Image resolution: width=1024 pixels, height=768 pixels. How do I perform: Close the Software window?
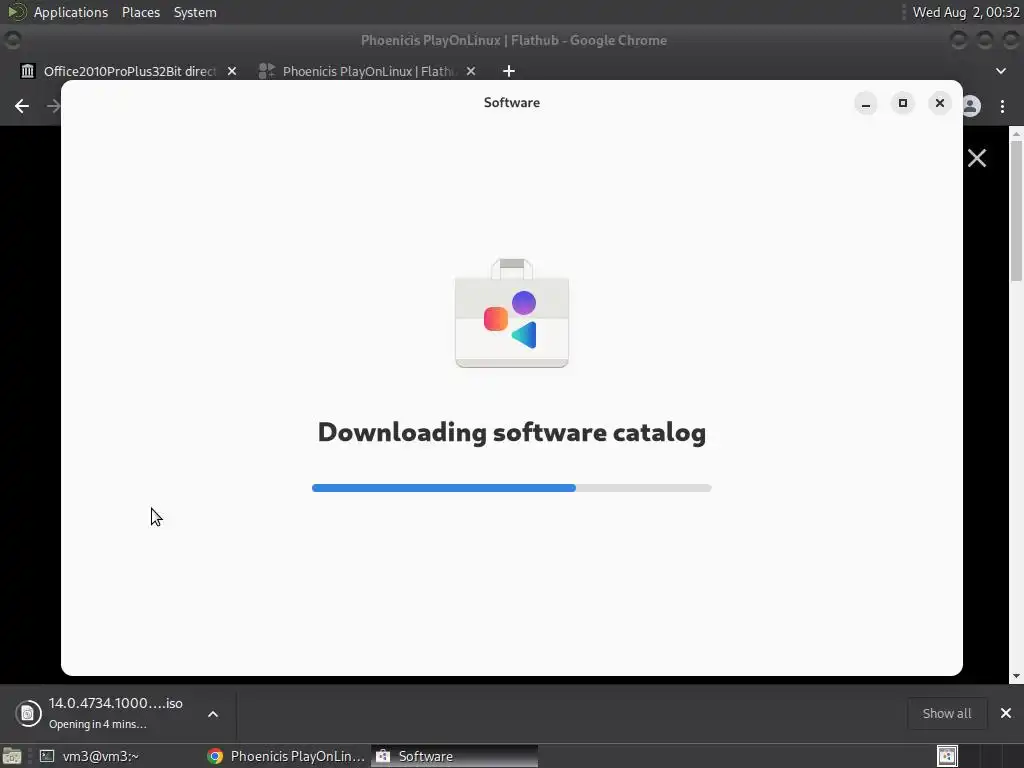940,103
